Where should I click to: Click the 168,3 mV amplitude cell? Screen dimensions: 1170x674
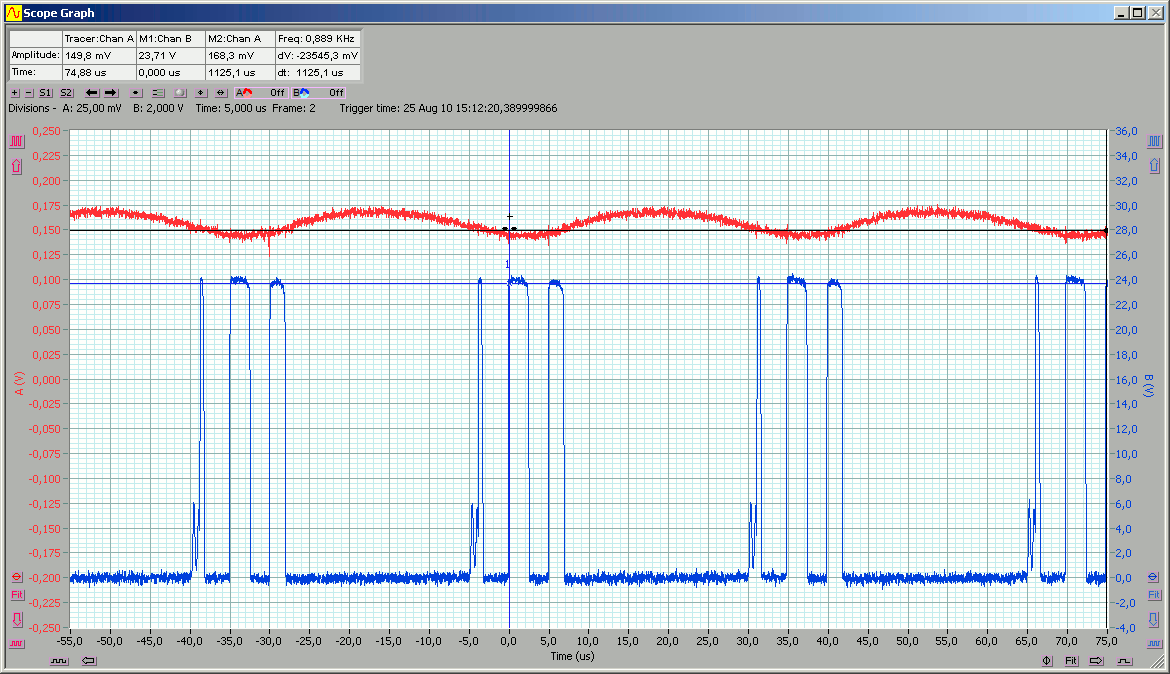[x=240, y=56]
